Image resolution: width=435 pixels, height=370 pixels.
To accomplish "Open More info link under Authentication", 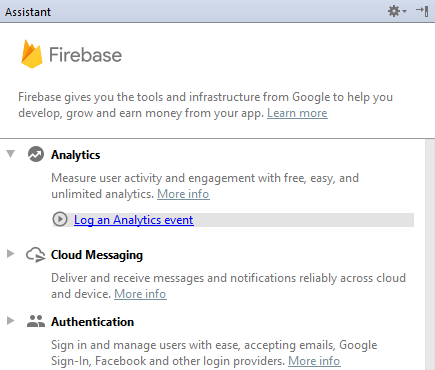I will click(314, 361).
